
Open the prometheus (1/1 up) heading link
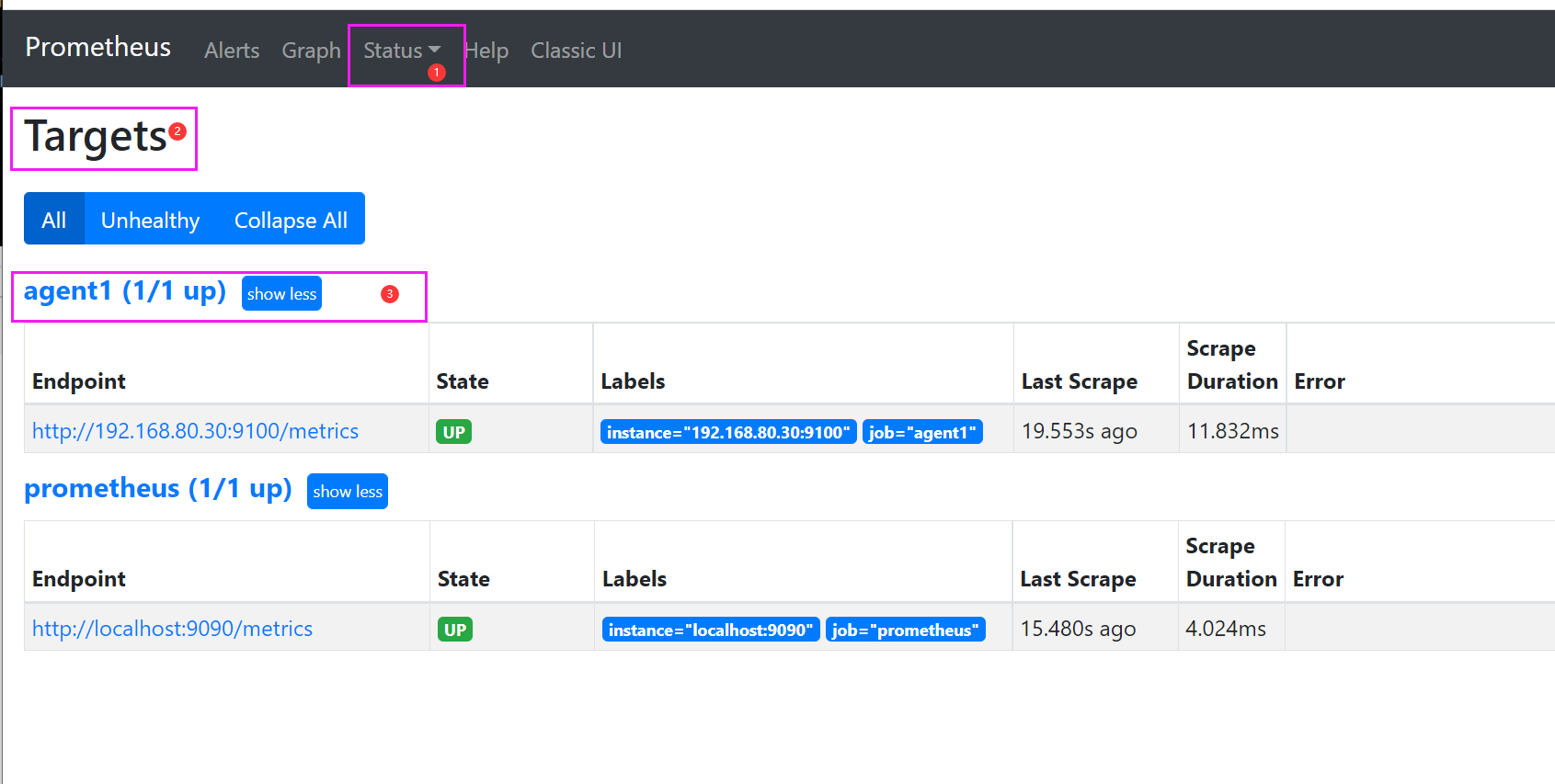(158, 488)
